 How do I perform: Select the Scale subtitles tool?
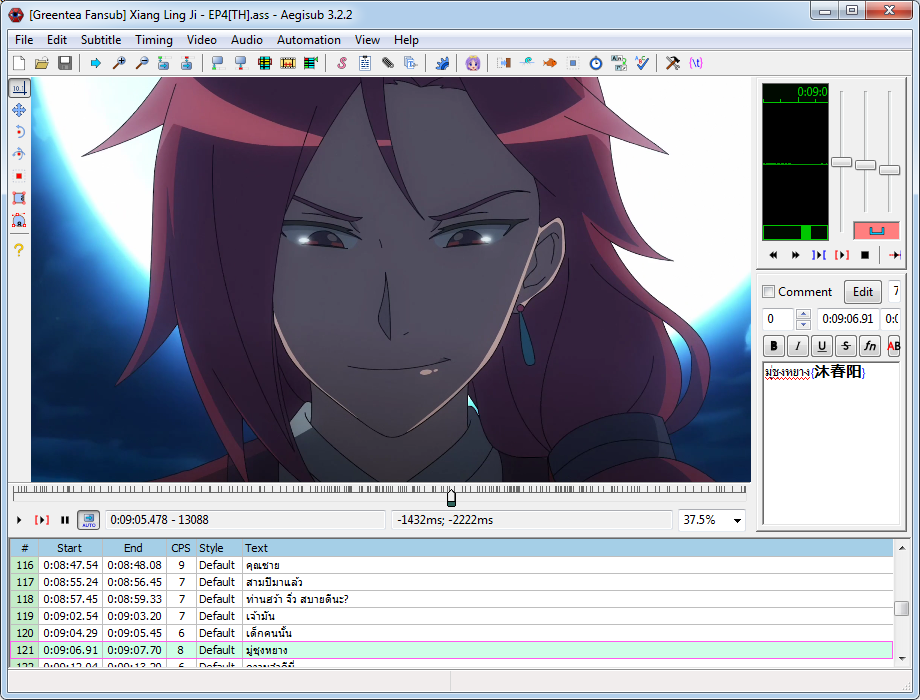[19, 176]
